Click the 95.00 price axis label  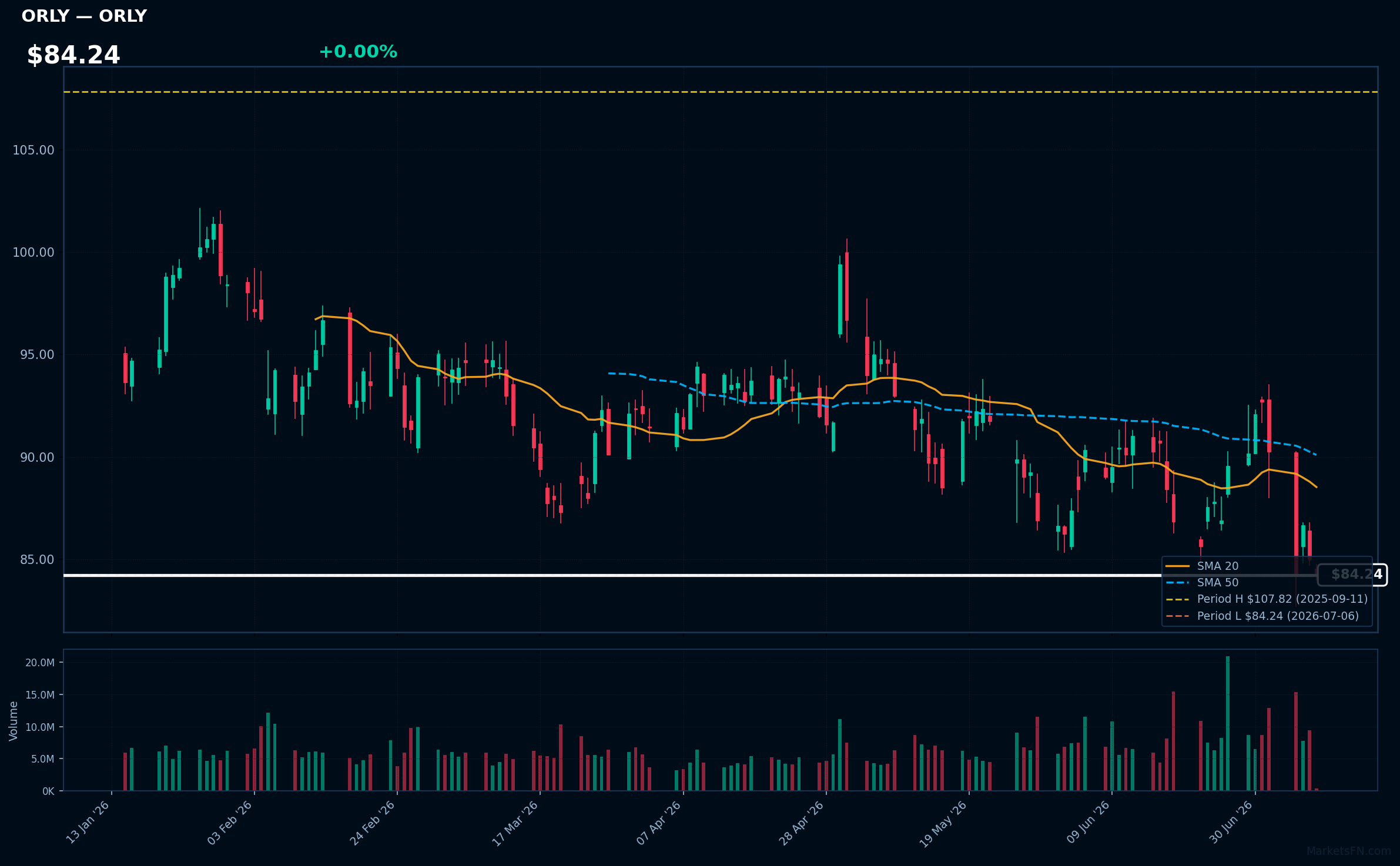coord(37,355)
